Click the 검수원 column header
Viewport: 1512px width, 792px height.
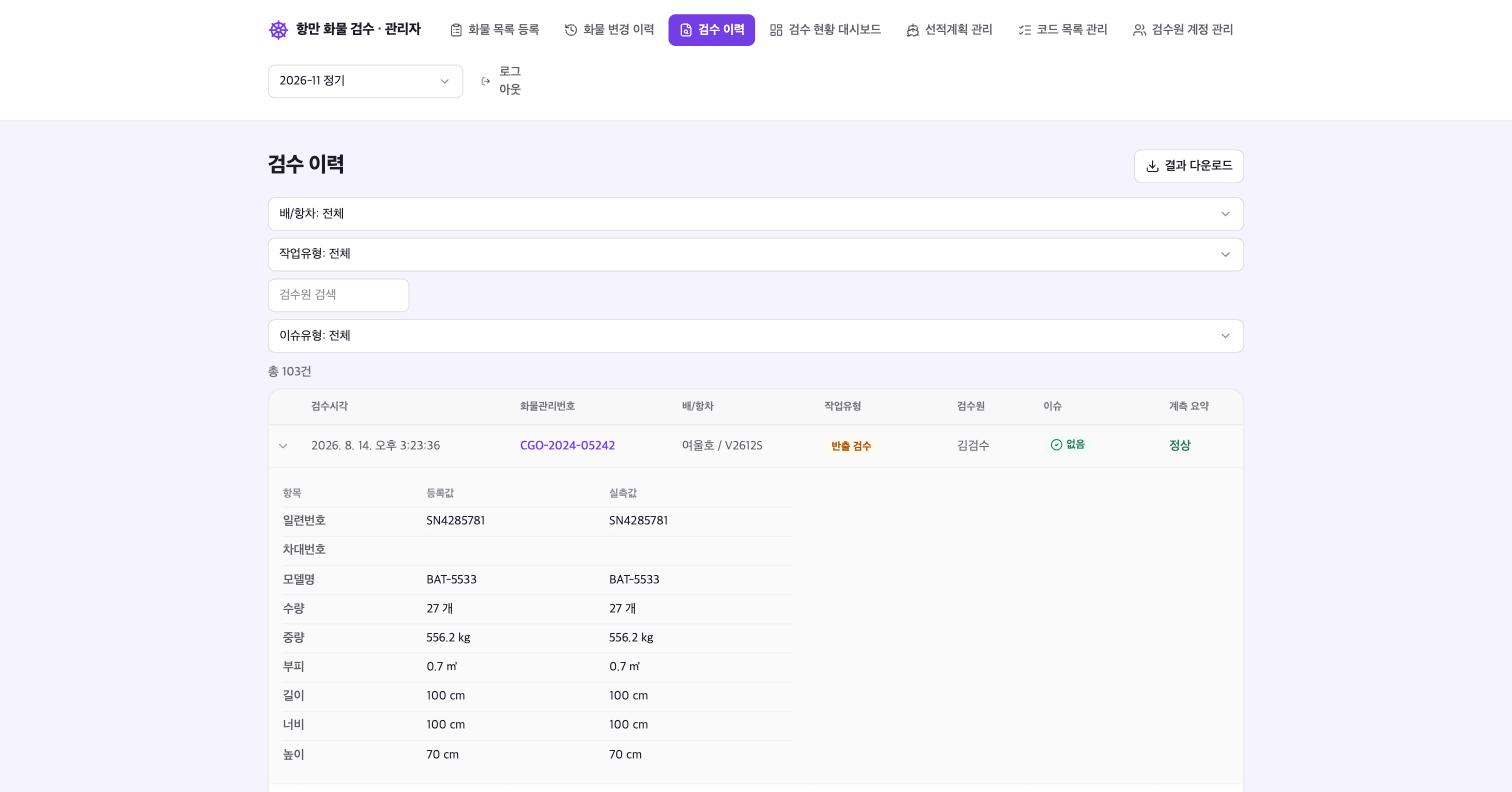click(970, 407)
